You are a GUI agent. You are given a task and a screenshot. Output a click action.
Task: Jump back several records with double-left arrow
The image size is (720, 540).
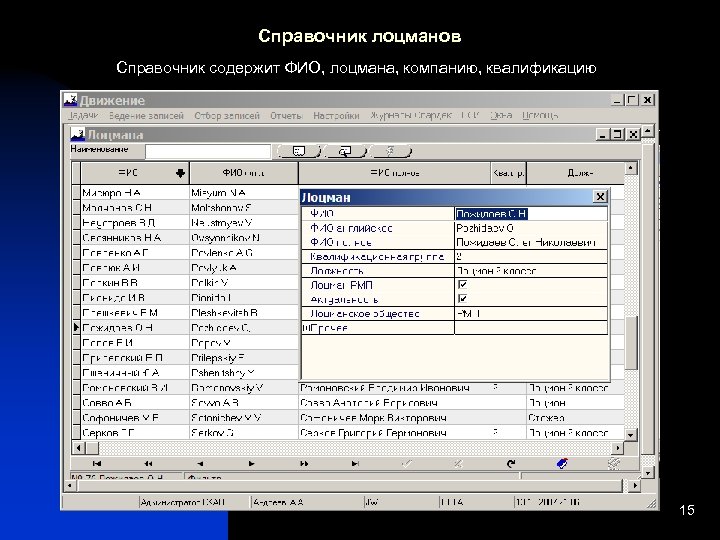pyautogui.click(x=148, y=464)
